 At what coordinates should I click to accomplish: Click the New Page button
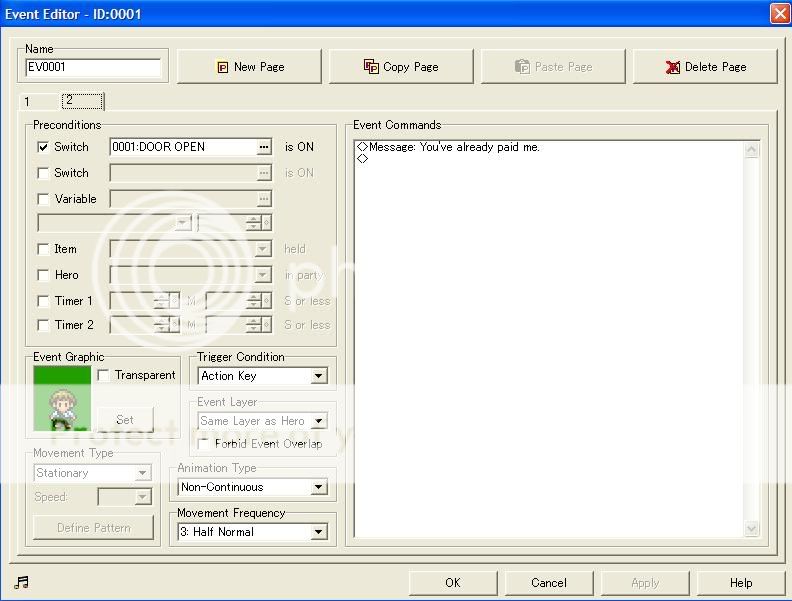coord(251,67)
